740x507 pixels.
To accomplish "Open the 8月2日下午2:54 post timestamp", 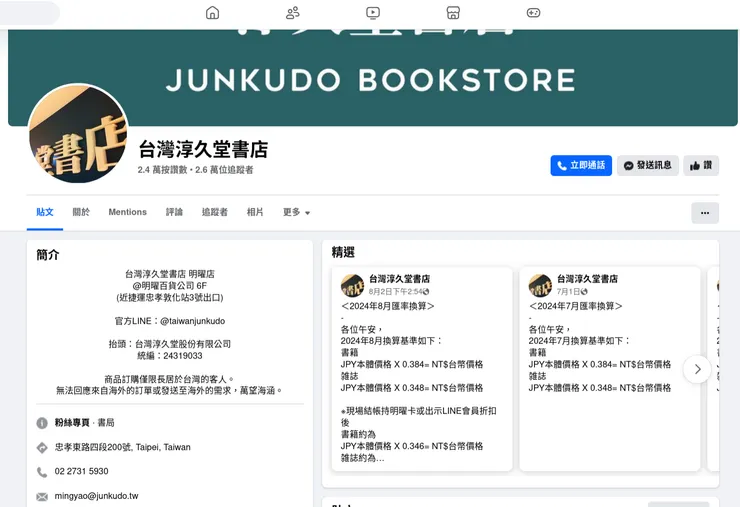I will tap(395, 292).
